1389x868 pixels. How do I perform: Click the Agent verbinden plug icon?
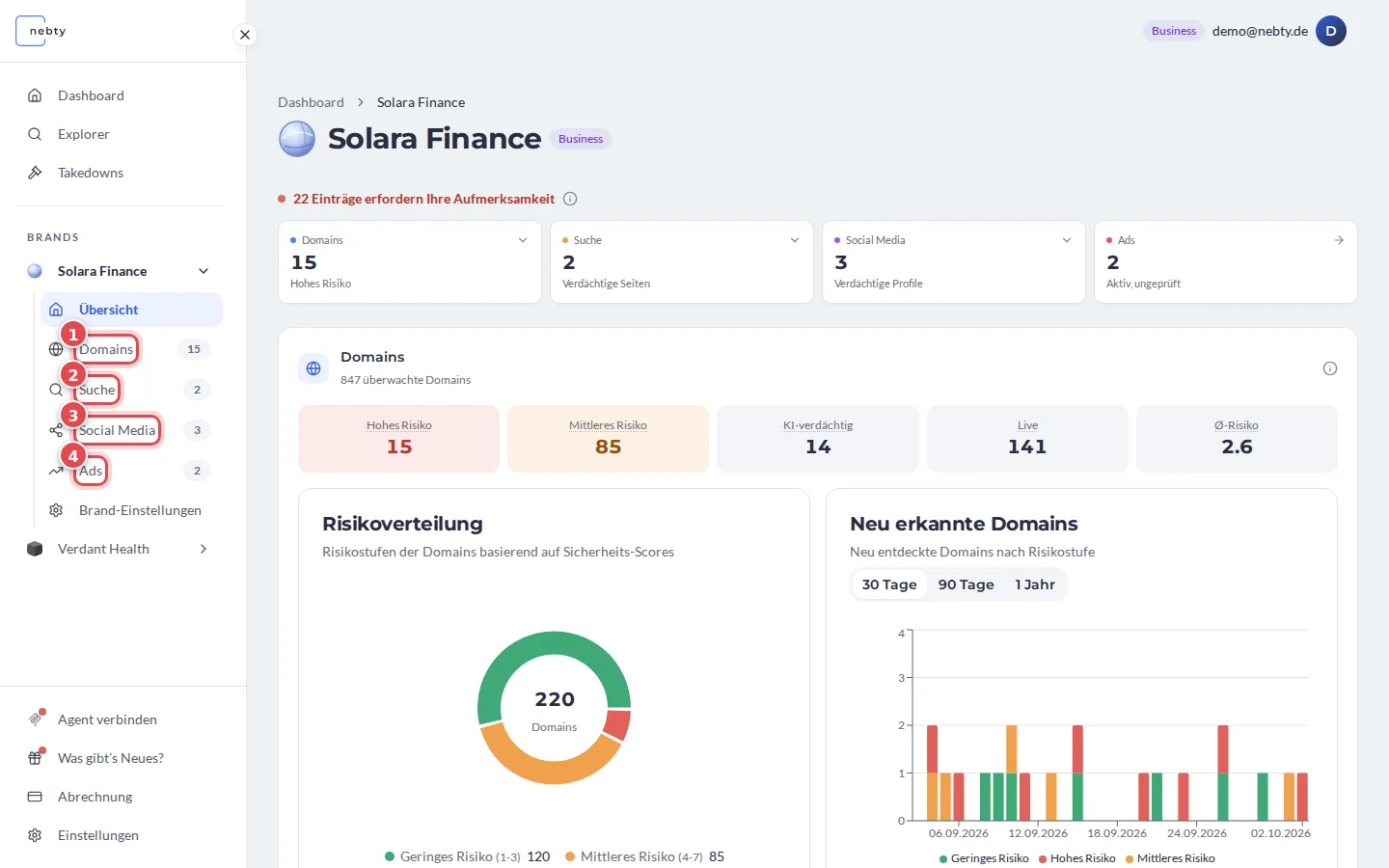point(36,719)
